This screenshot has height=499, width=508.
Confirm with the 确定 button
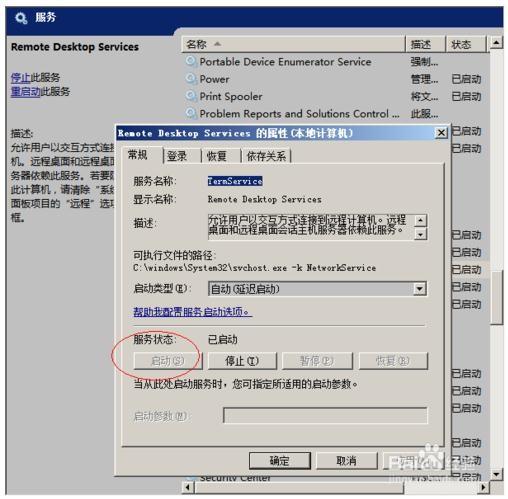click(x=280, y=461)
